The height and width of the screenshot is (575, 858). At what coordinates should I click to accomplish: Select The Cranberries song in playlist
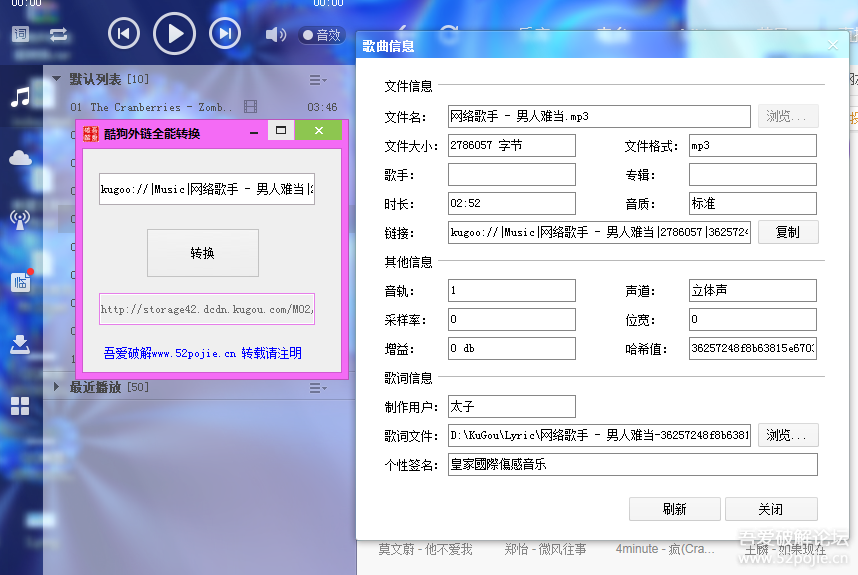click(x=150, y=107)
